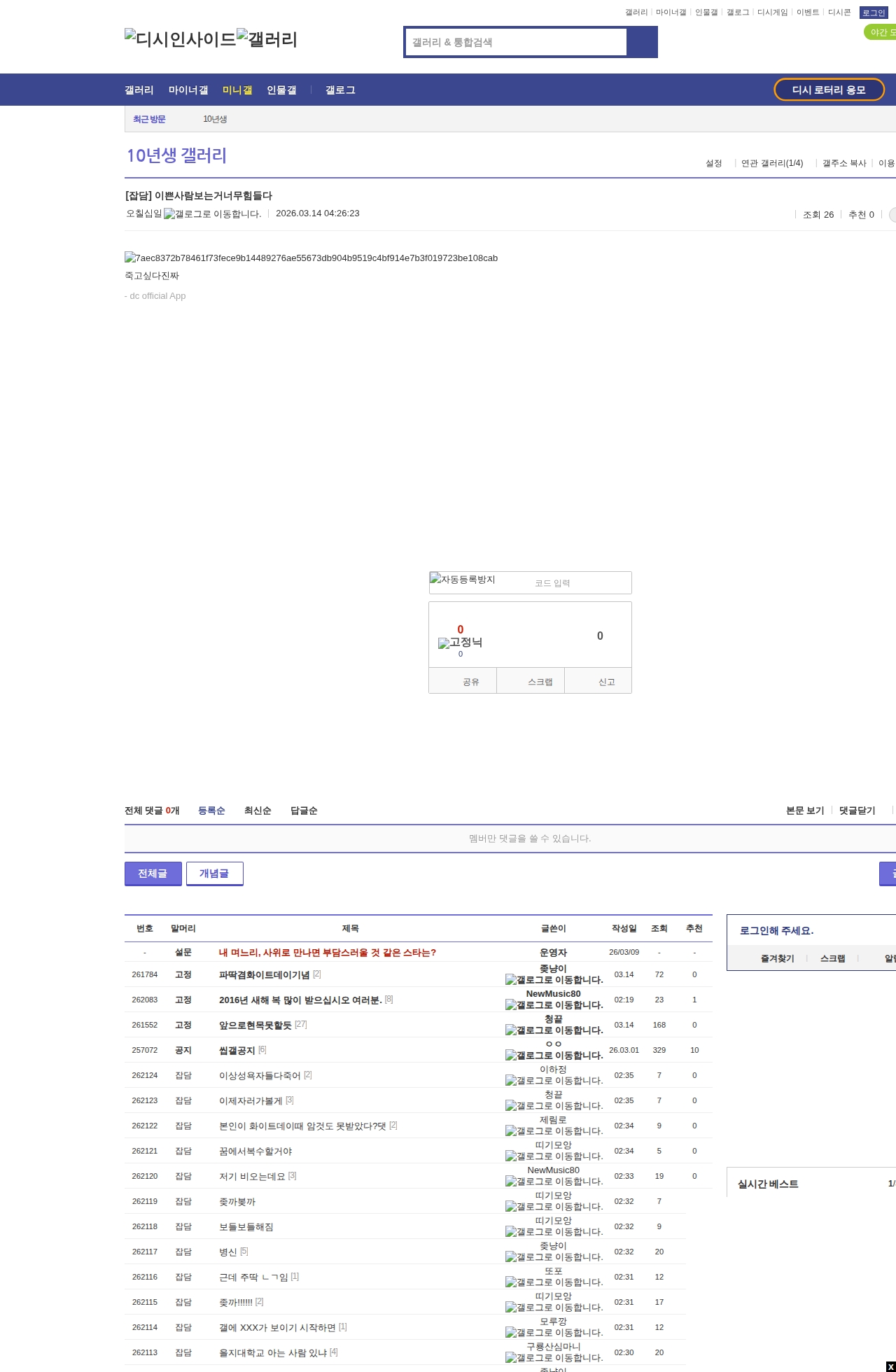This screenshot has height=1372, width=896.
Task: Click gallog icon for author NewMusic80
Action: tap(554, 1005)
